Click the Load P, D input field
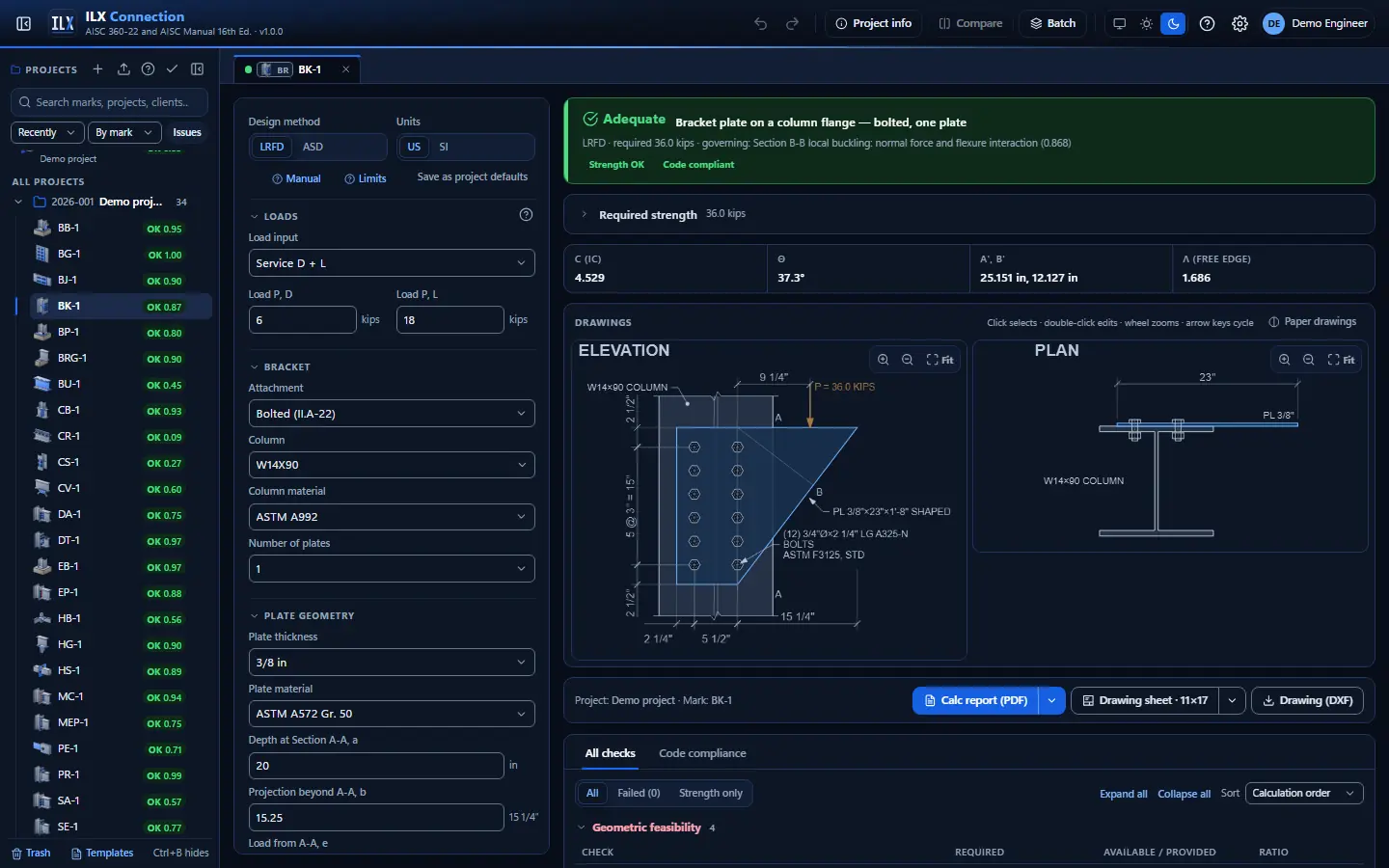The image size is (1389, 868). 302,320
